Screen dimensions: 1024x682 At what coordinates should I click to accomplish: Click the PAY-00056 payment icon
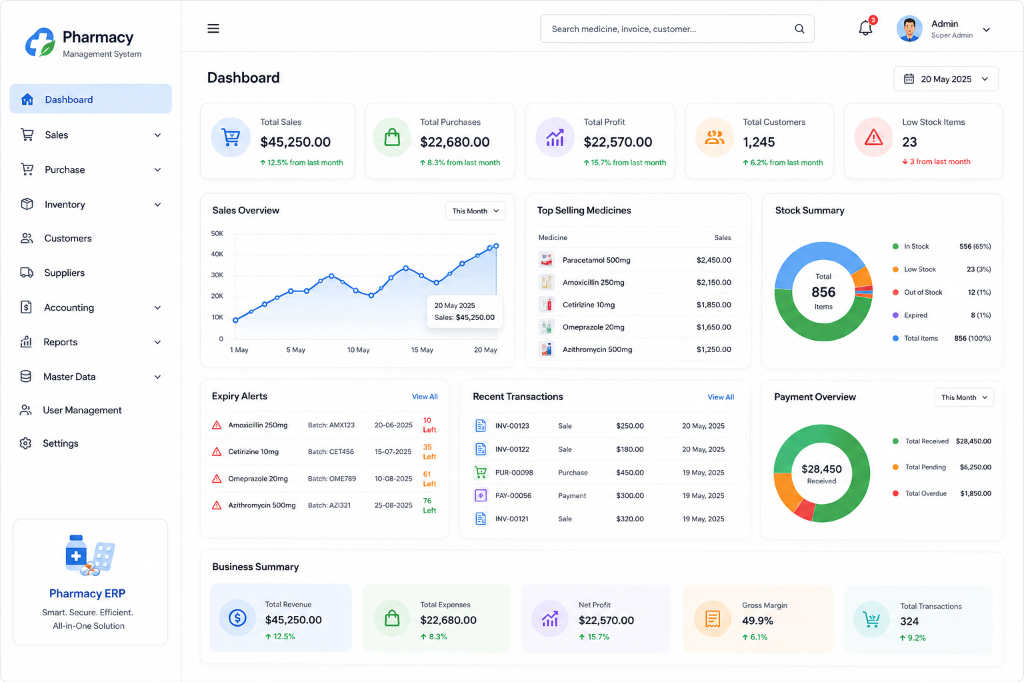[481, 496]
